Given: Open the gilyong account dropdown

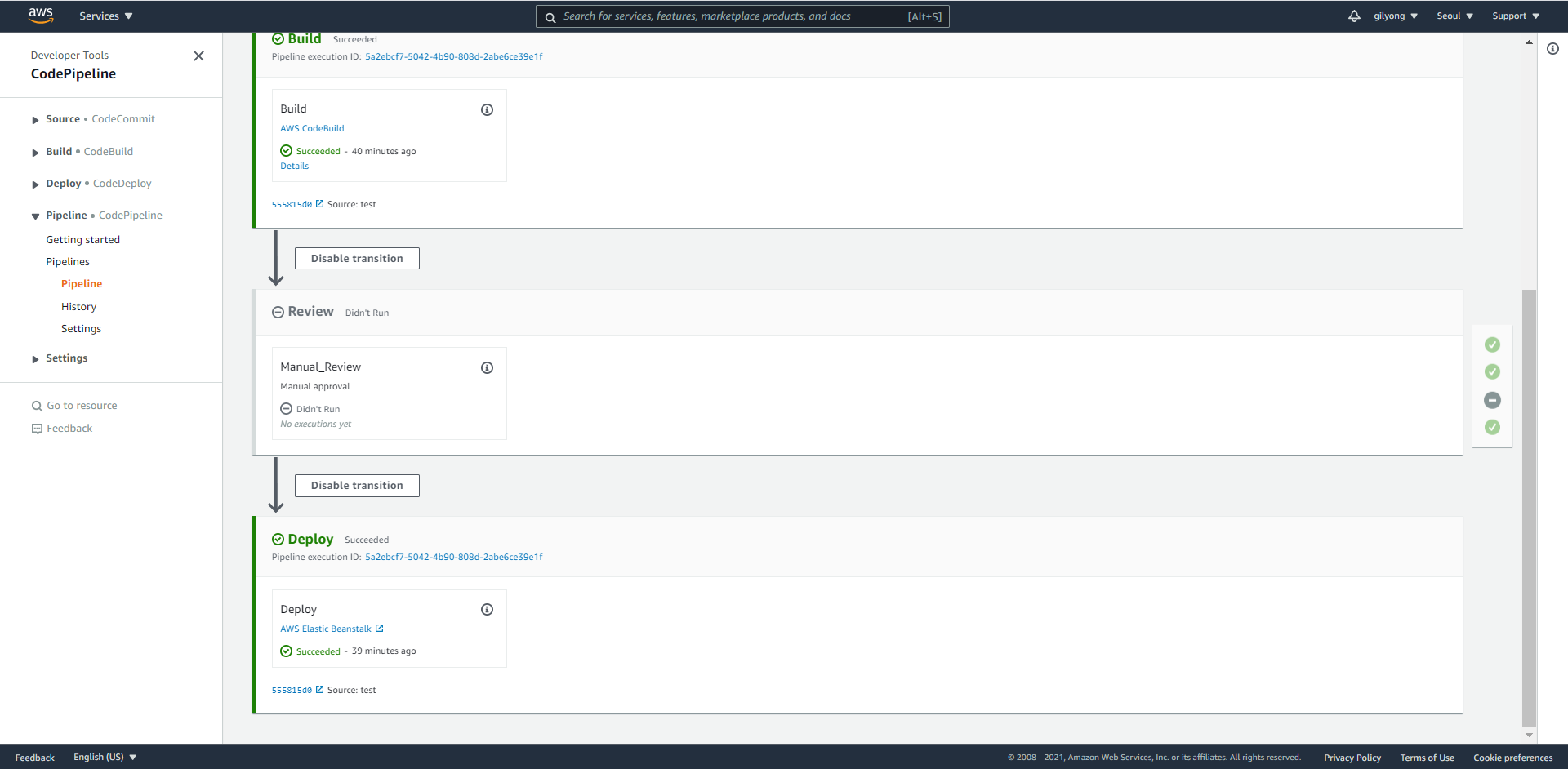Looking at the screenshot, I should 1395,16.
